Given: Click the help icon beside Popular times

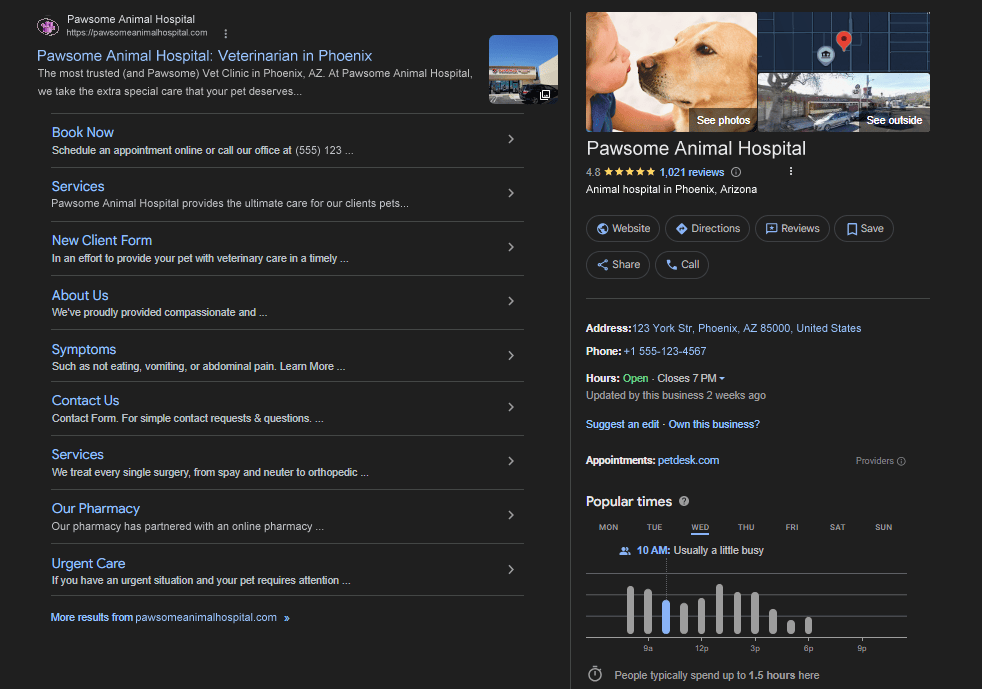Looking at the screenshot, I should coord(684,501).
